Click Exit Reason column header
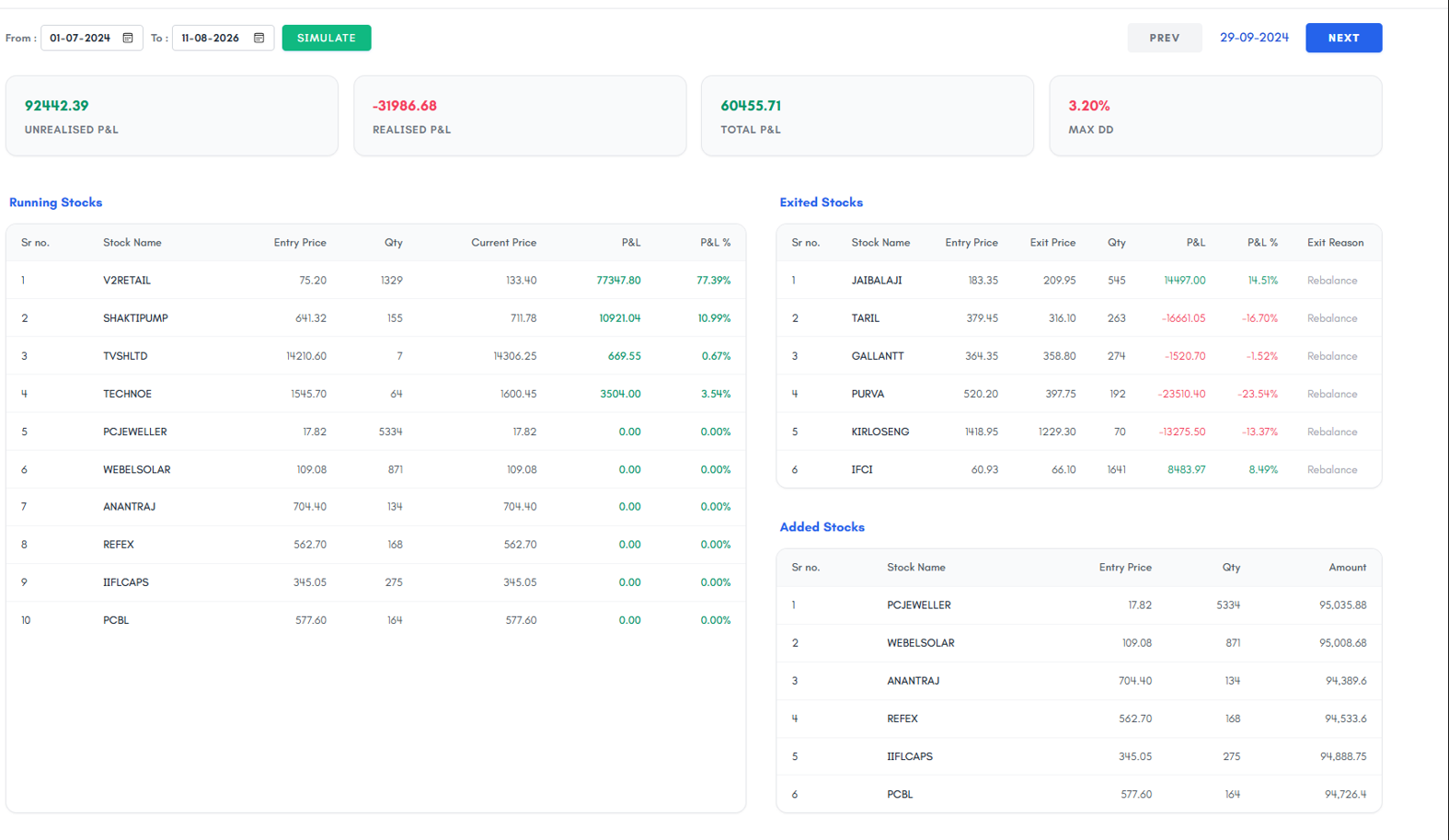This screenshot has height=840, width=1449. click(x=1336, y=243)
